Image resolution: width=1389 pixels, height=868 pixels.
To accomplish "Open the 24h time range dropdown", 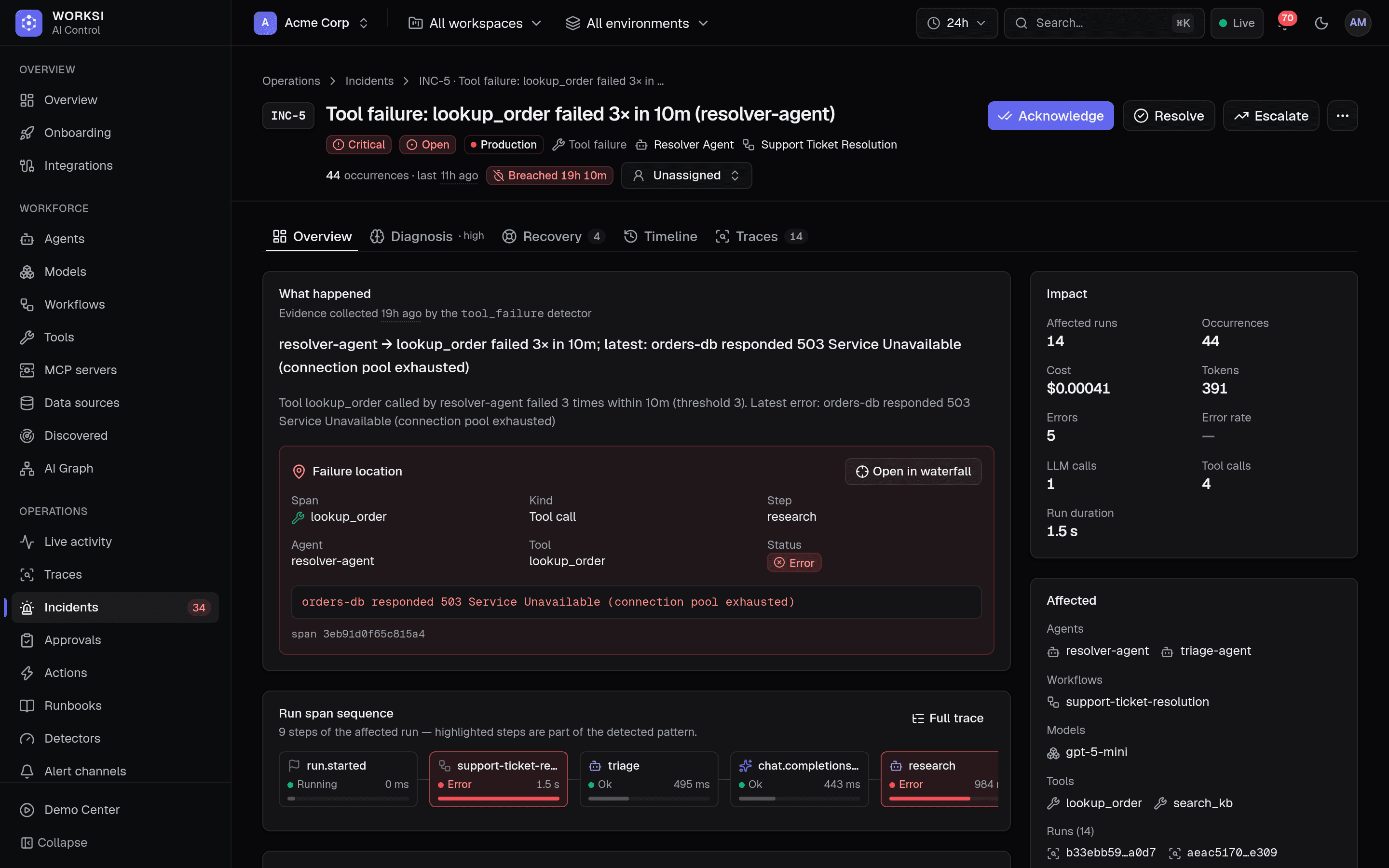I will (957, 23).
